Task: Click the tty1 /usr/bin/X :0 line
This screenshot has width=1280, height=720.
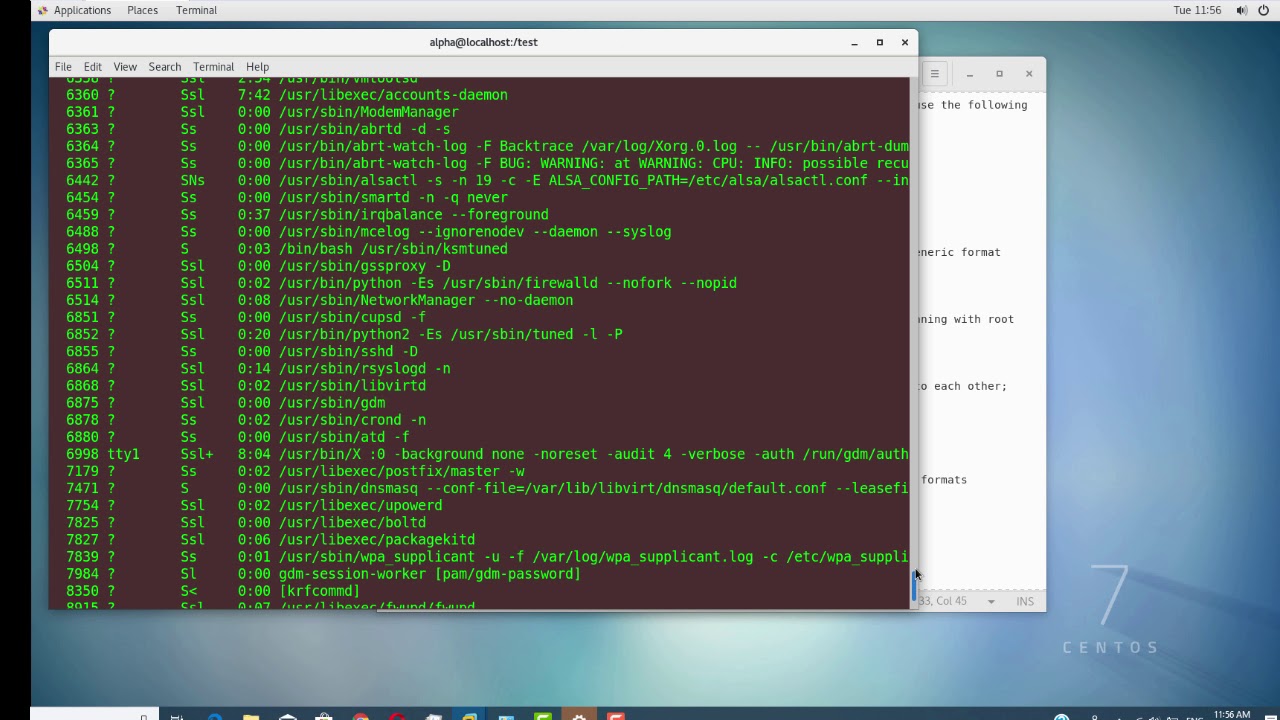Action: click(487, 454)
